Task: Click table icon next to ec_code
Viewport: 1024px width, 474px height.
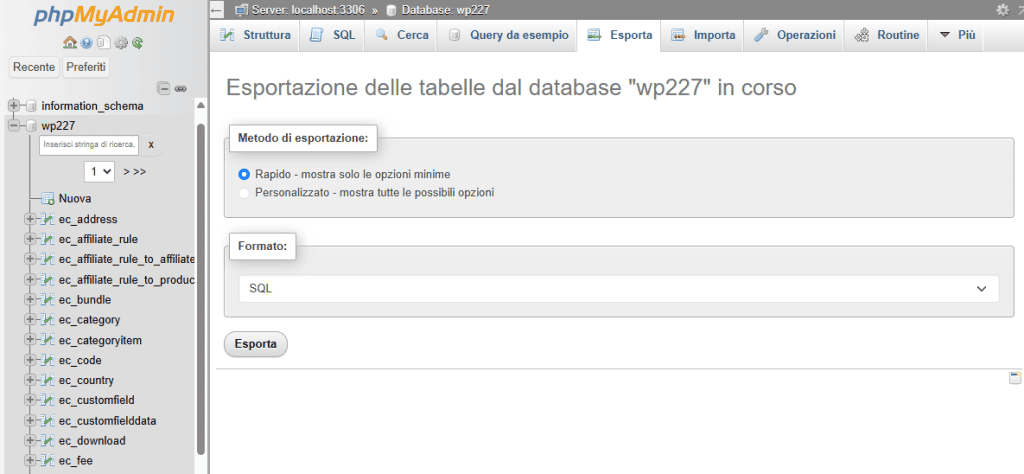Action: 47,360
